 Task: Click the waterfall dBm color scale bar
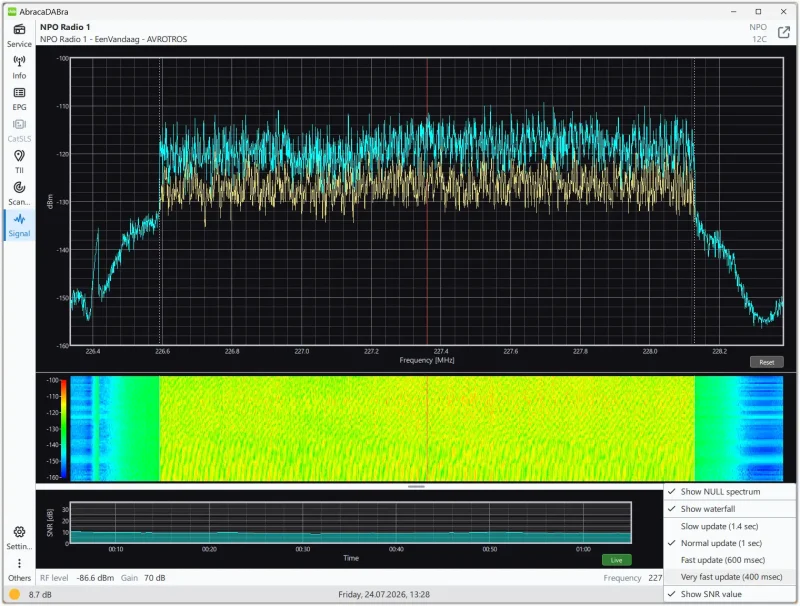[64, 428]
